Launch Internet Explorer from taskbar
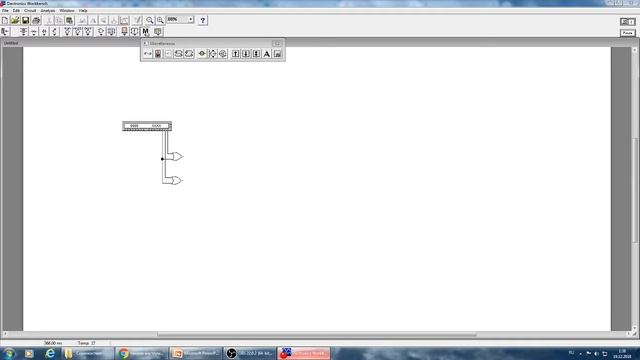The image size is (640, 360). pyautogui.click(x=50, y=353)
